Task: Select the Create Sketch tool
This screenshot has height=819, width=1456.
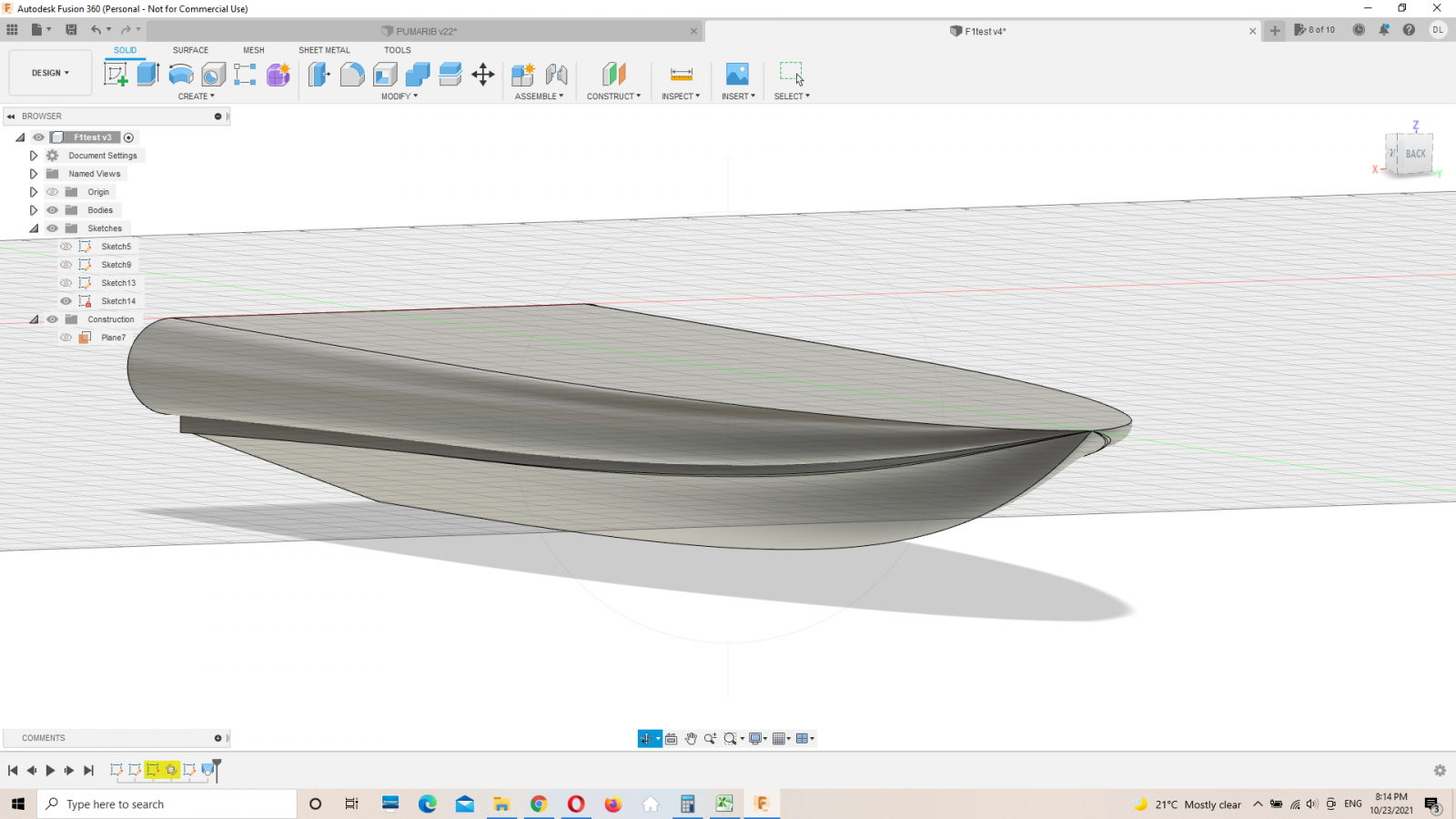Action: (x=116, y=75)
